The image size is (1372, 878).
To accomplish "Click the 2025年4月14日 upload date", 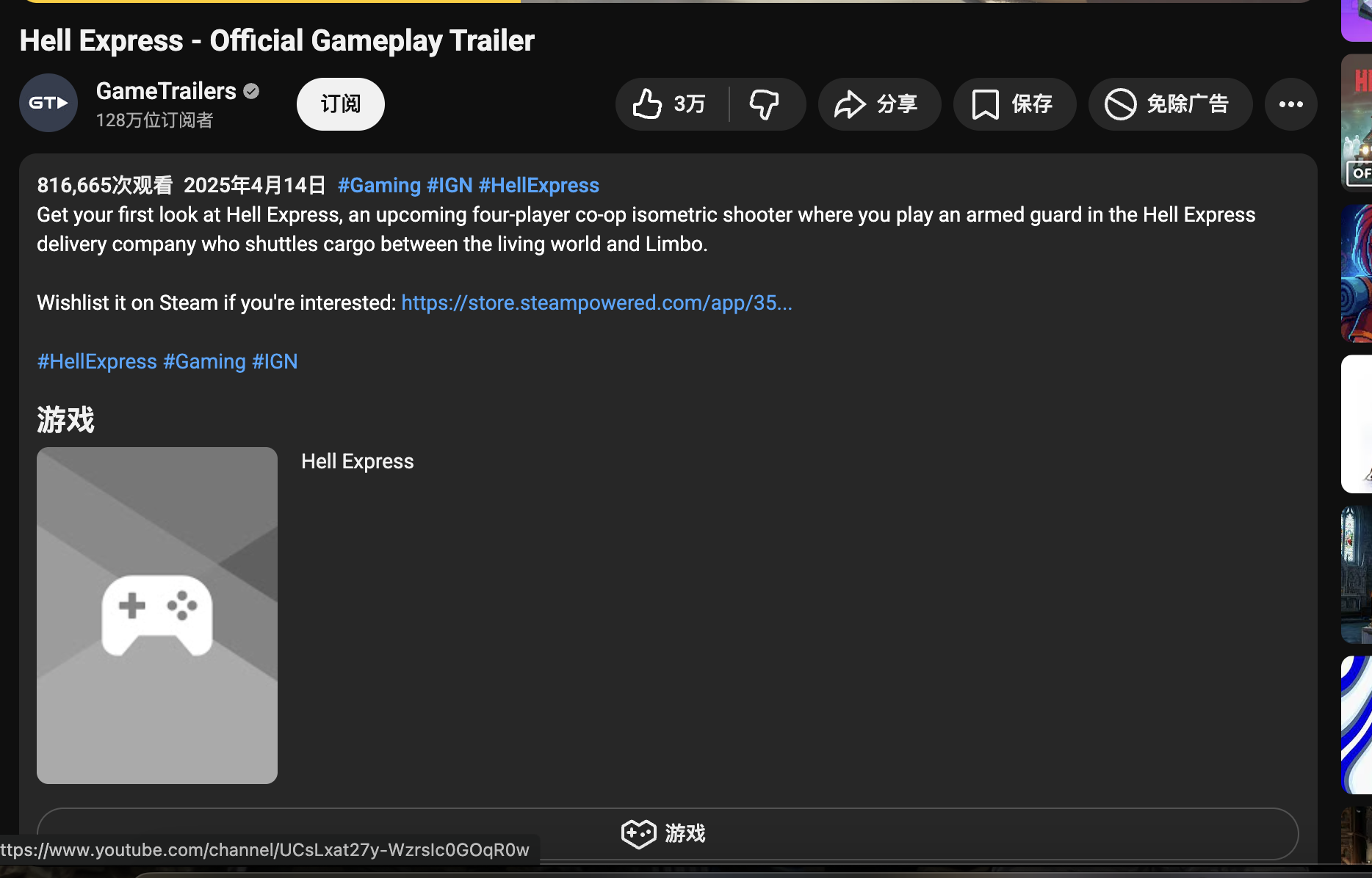I will [x=254, y=185].
